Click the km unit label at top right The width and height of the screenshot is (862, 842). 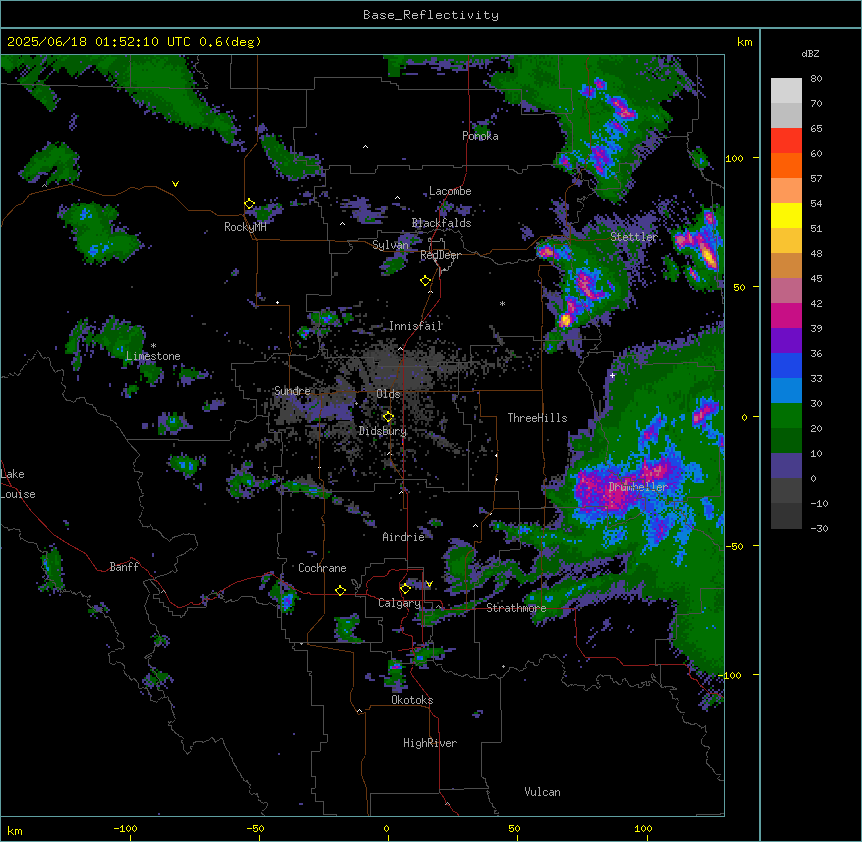745,42
